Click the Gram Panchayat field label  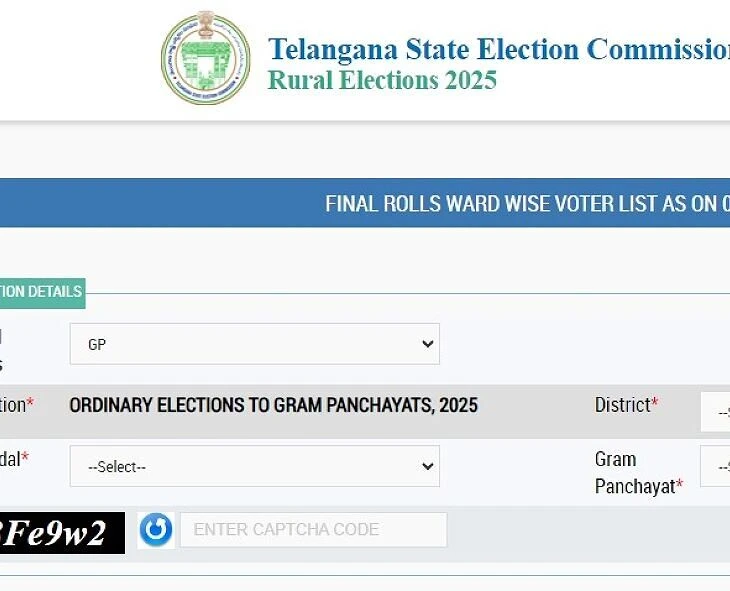point(638,472)
